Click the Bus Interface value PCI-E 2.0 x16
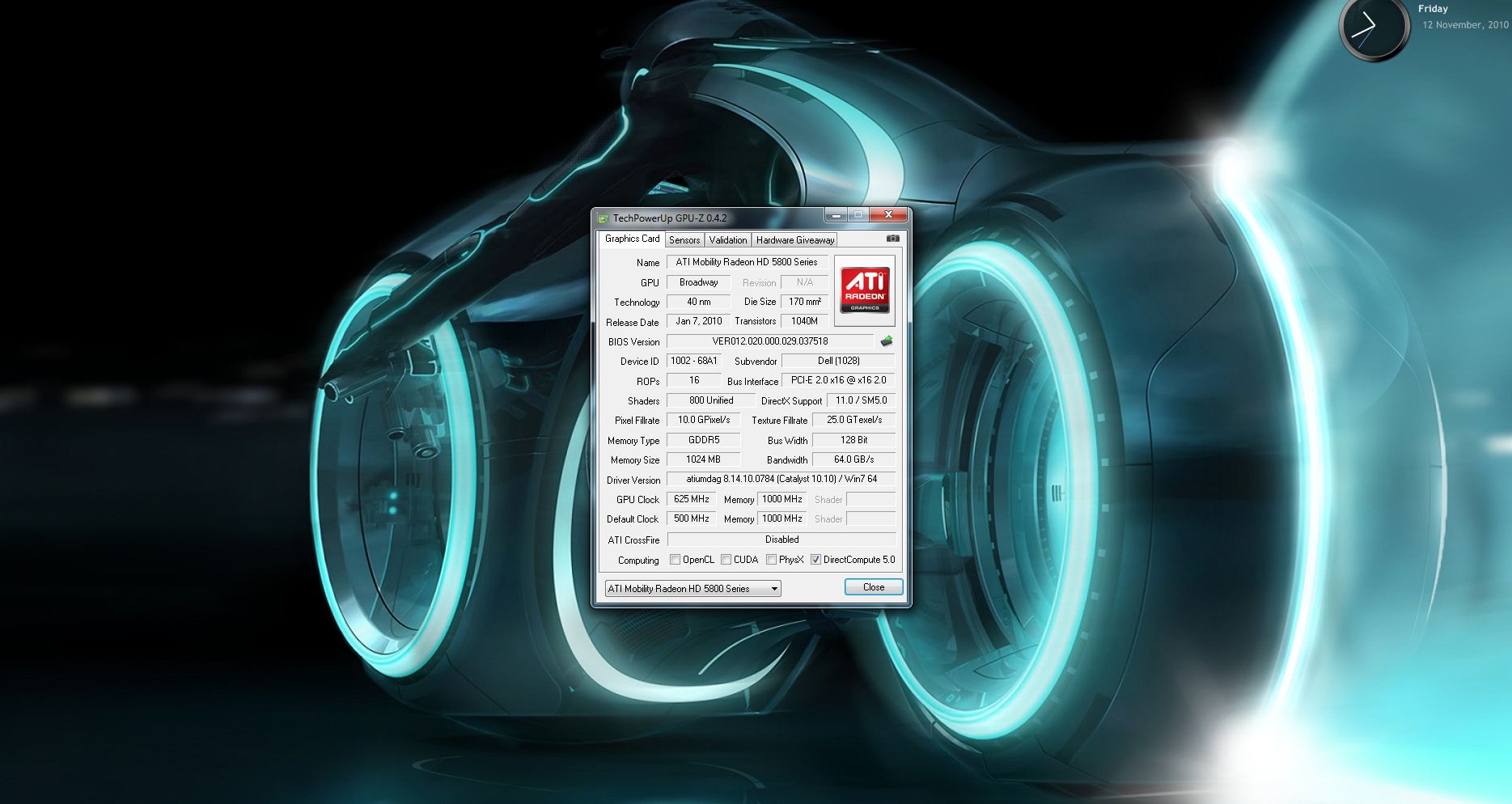 838,380
